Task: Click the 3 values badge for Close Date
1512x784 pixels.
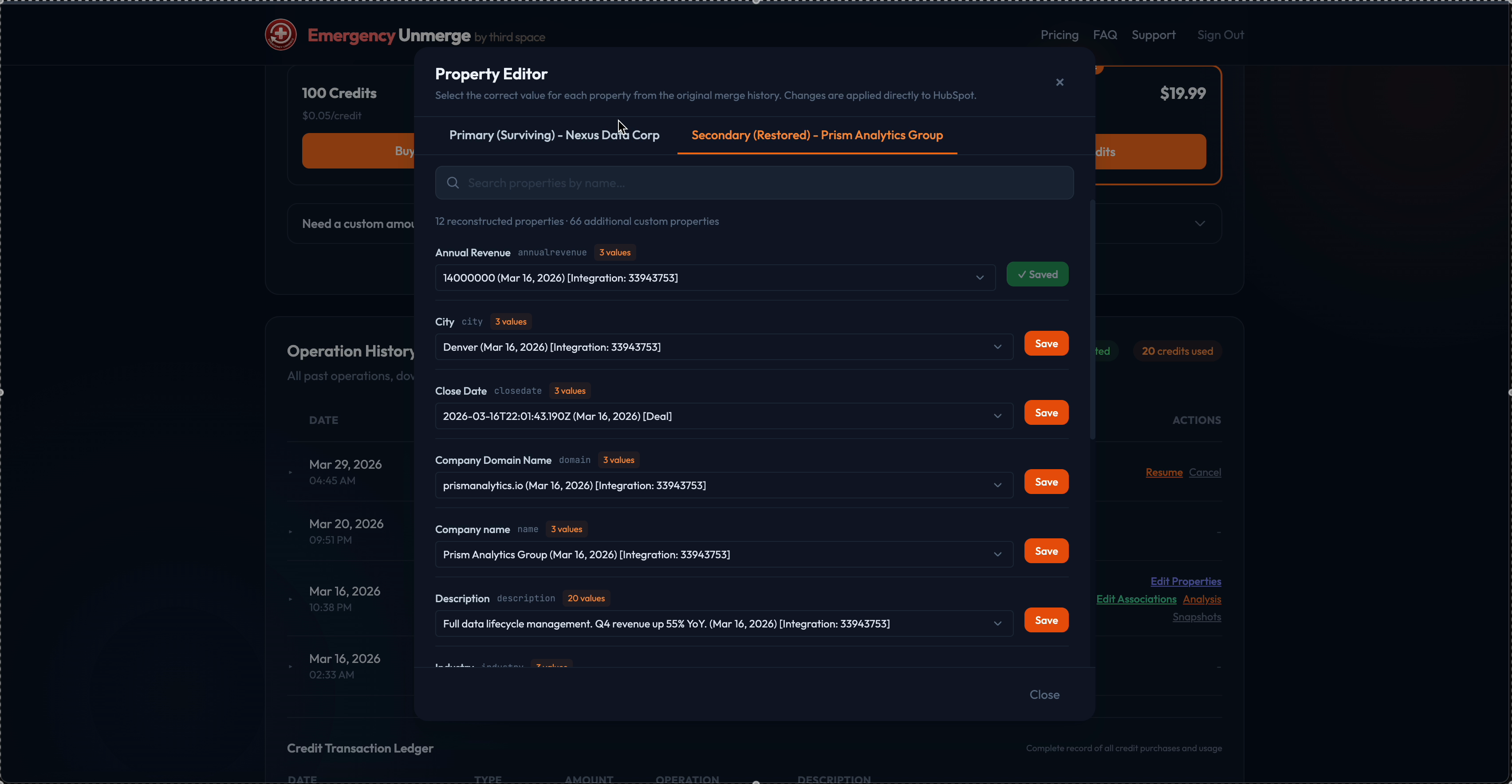Action: pos(569,391)
